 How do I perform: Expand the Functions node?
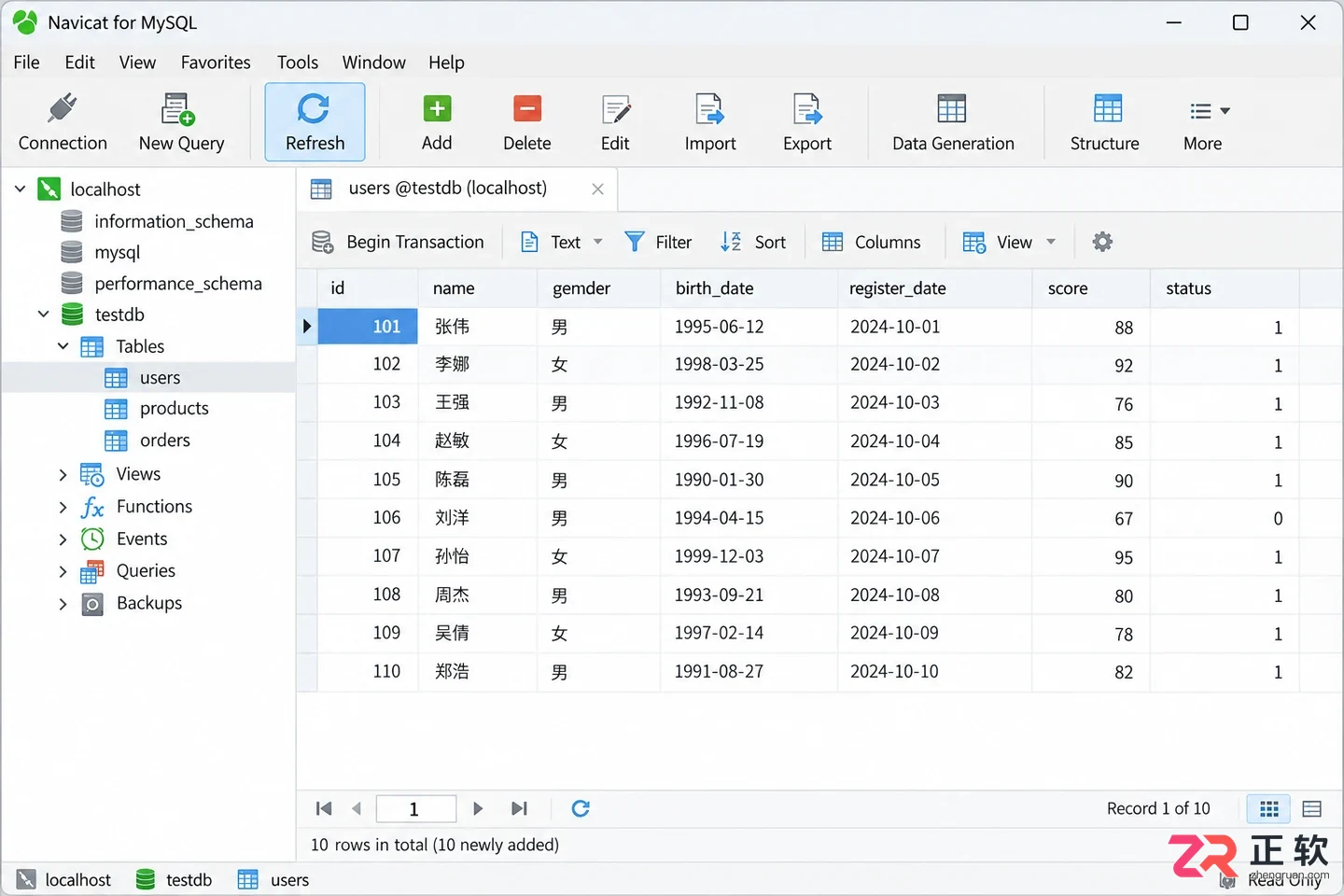[x=63, y=507]
